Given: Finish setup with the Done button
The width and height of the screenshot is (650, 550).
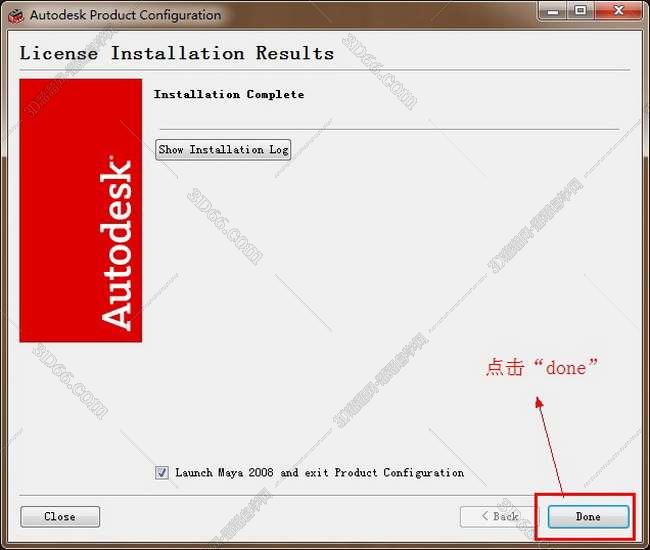Looking at the screenshot, I should [x=588, y=516].
